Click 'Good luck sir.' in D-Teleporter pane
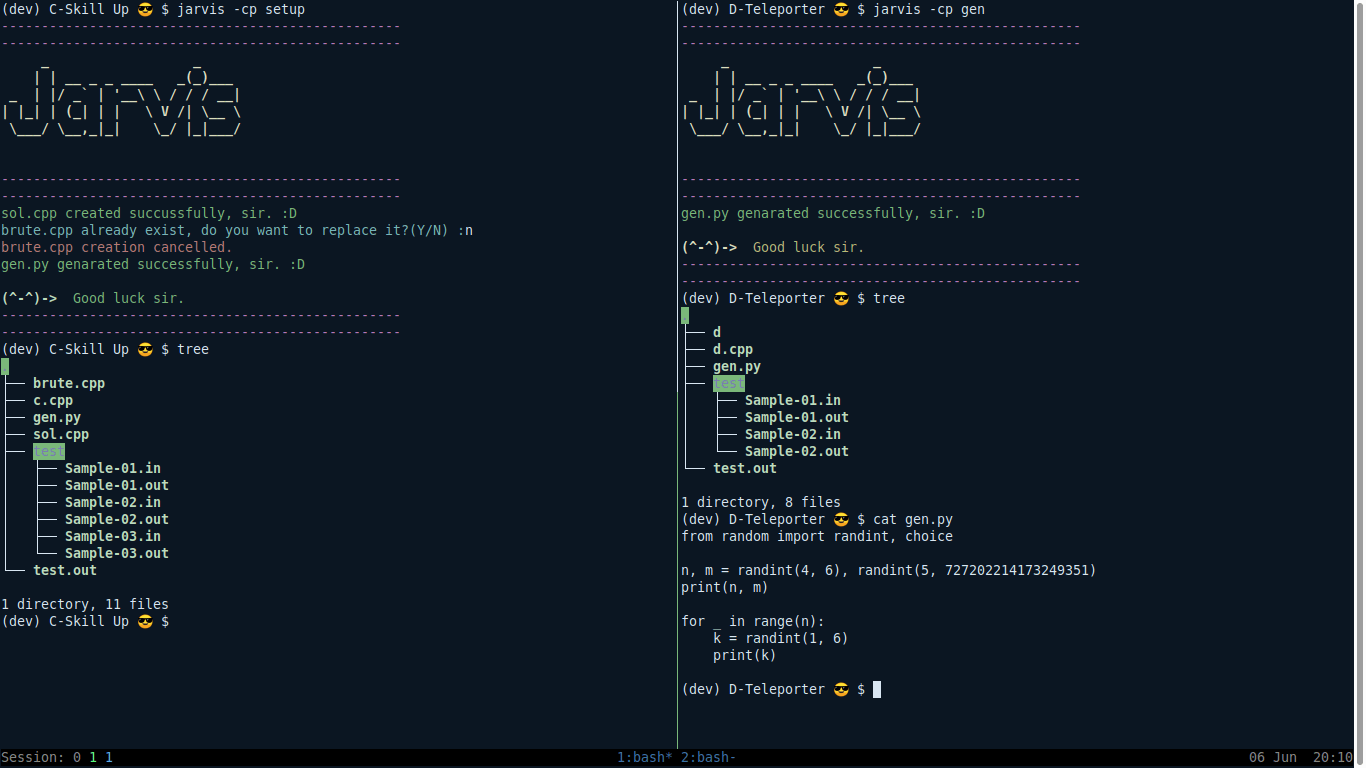1366x768 pixels. point(809,247)
